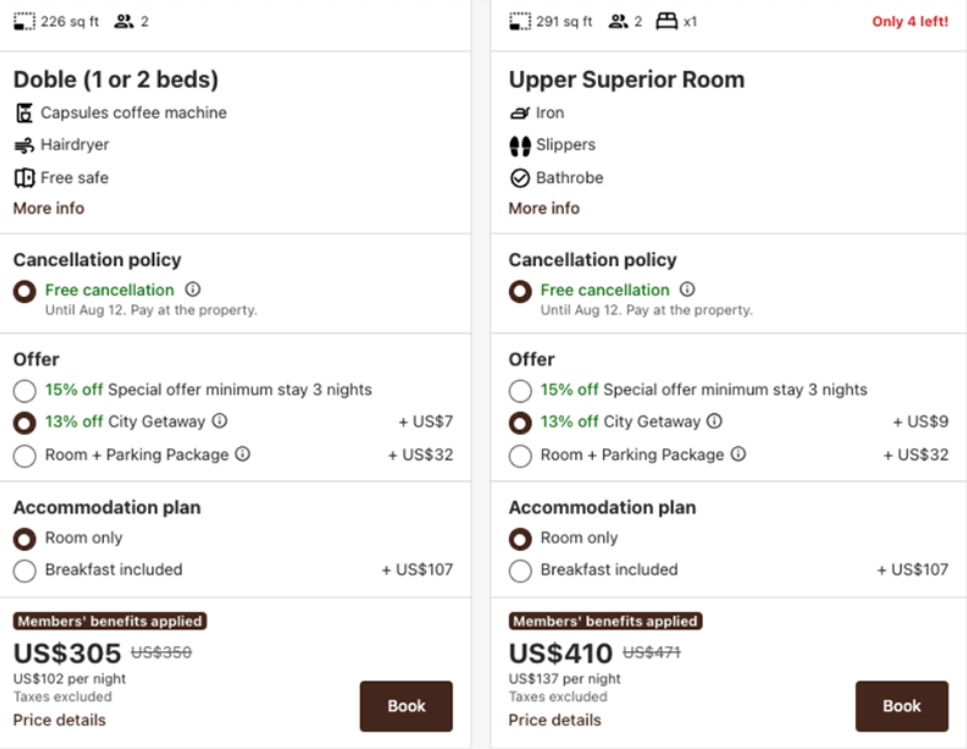Image resolution: width=967 pixels, height=749 pixels.
Task: Click Parking Package info icon in Doble card
Action: pos(242,454)
